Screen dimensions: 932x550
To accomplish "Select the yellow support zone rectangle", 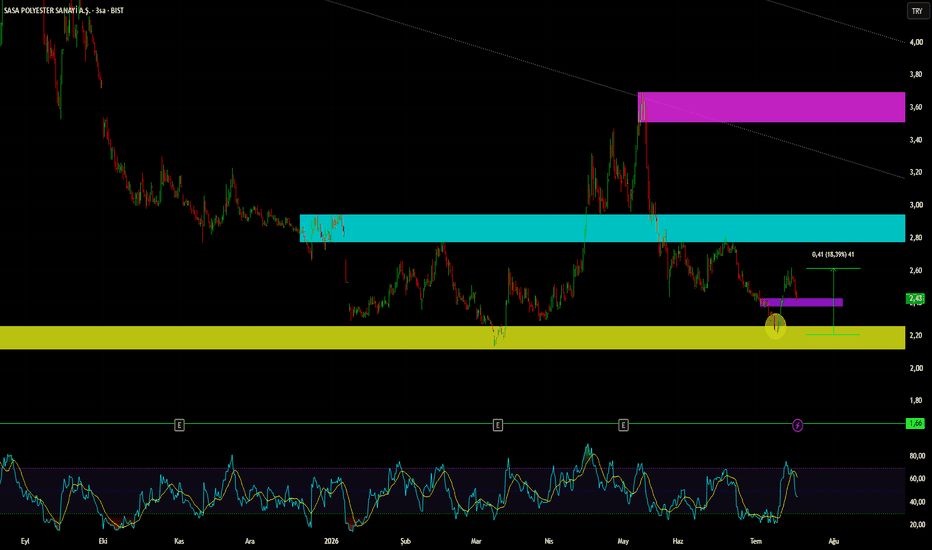I will [452, 337].
